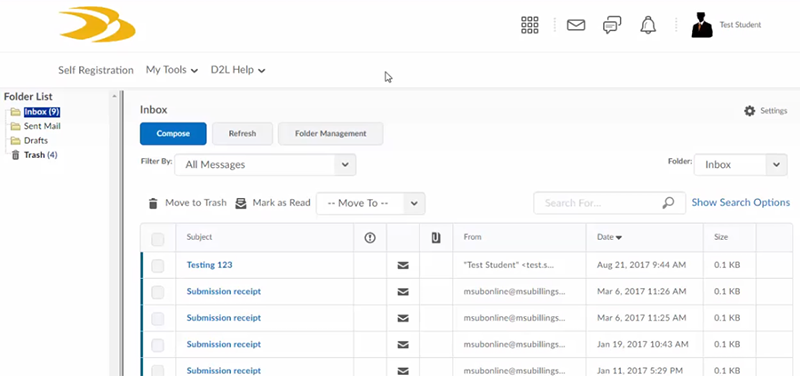Check the Testing 123 message checkbox

(158, 265)
